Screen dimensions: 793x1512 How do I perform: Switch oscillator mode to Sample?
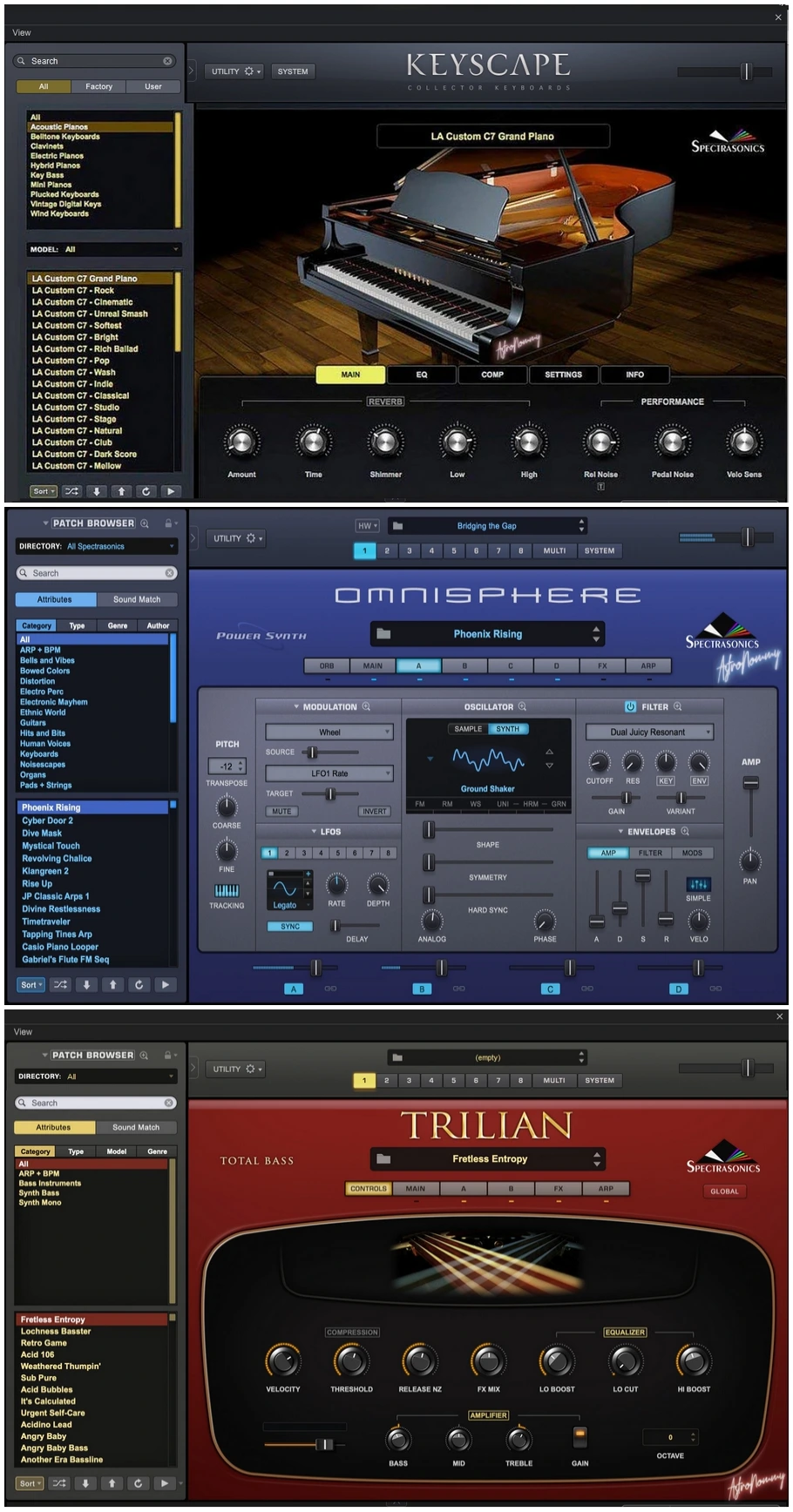point(468,729)
